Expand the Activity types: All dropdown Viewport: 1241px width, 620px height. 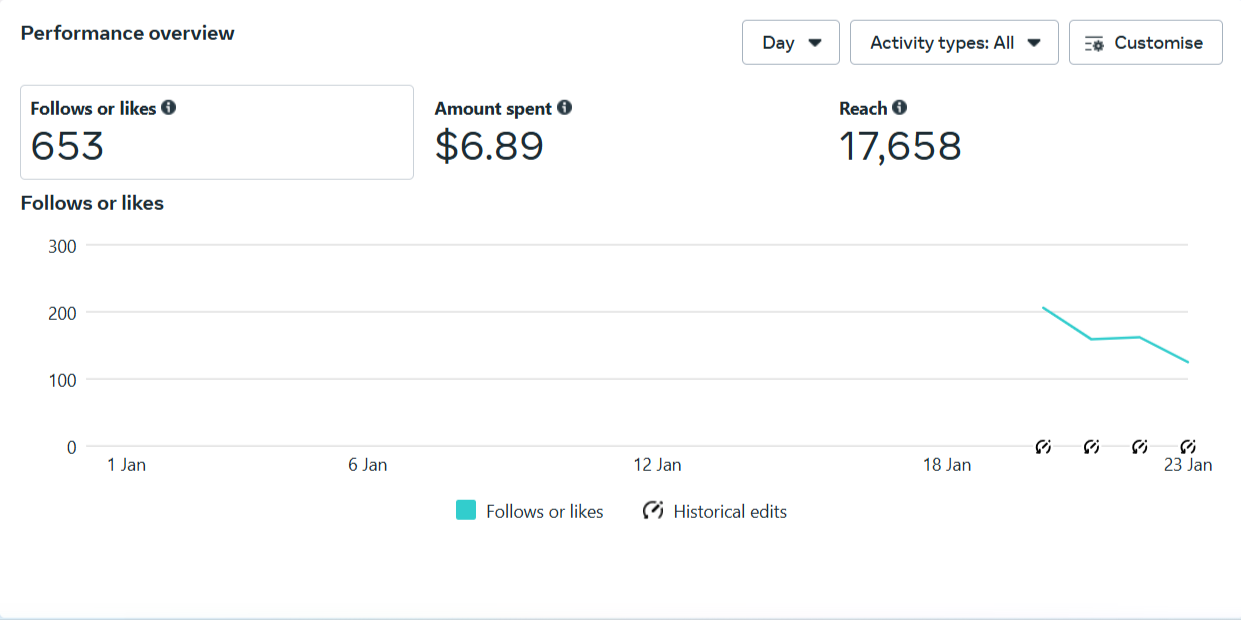point(954,42)
